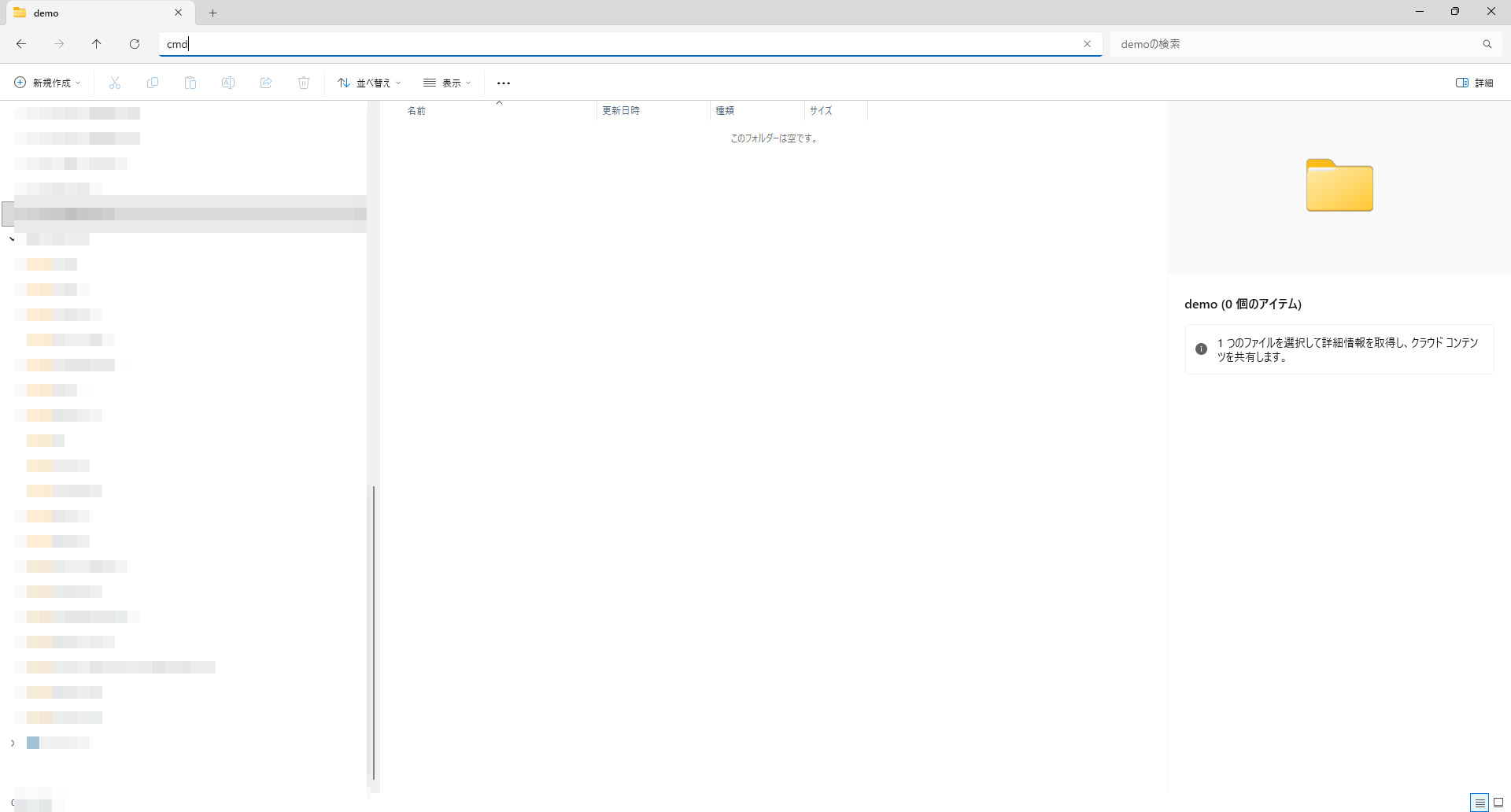
Task: Click the demo (0 個のアイテム) title
Action: [1243, 304]
